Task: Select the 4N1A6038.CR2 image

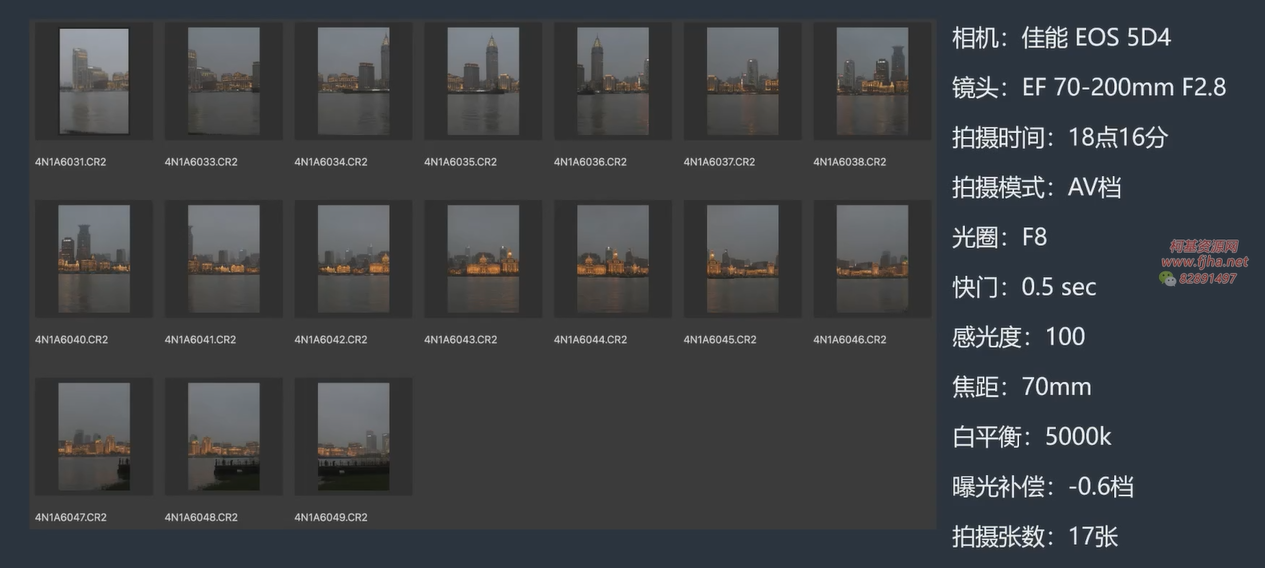Action: click(872, 81)
